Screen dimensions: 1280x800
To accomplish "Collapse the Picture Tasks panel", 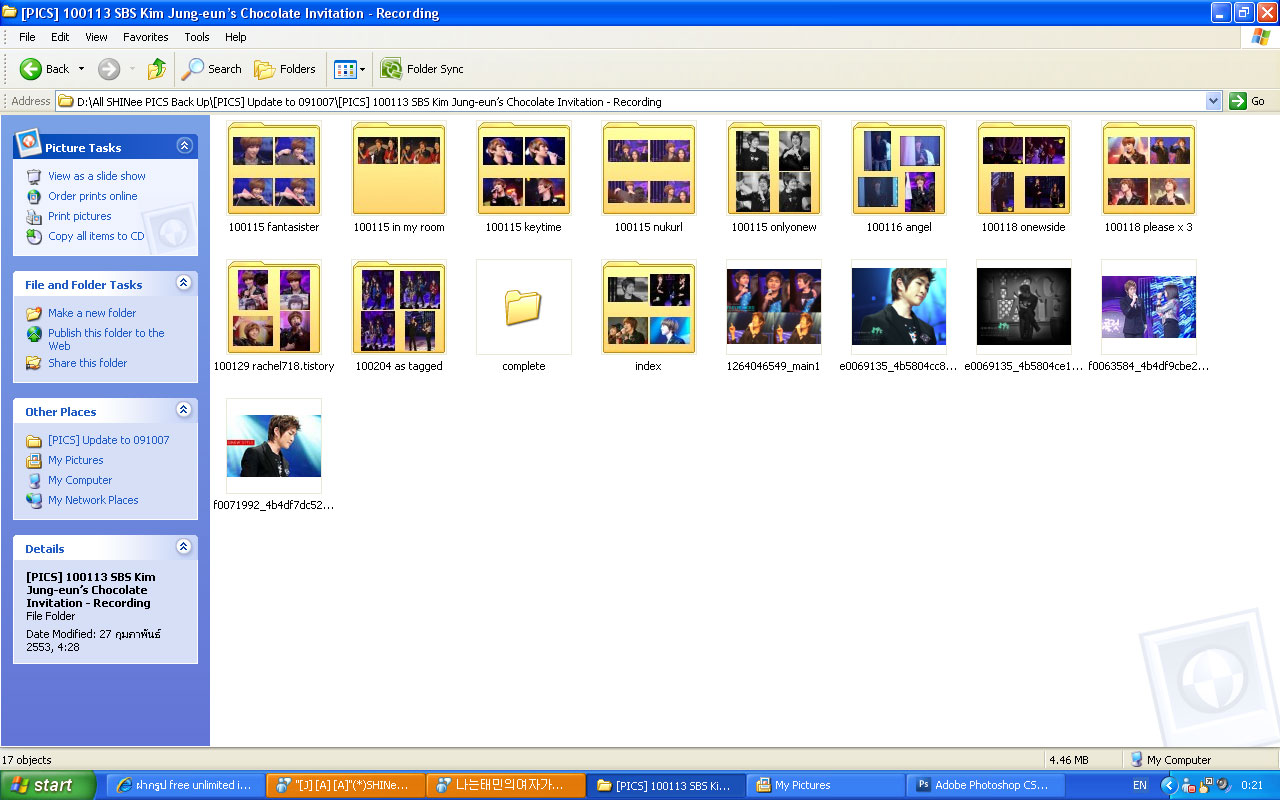I will [x=184, y=146].
